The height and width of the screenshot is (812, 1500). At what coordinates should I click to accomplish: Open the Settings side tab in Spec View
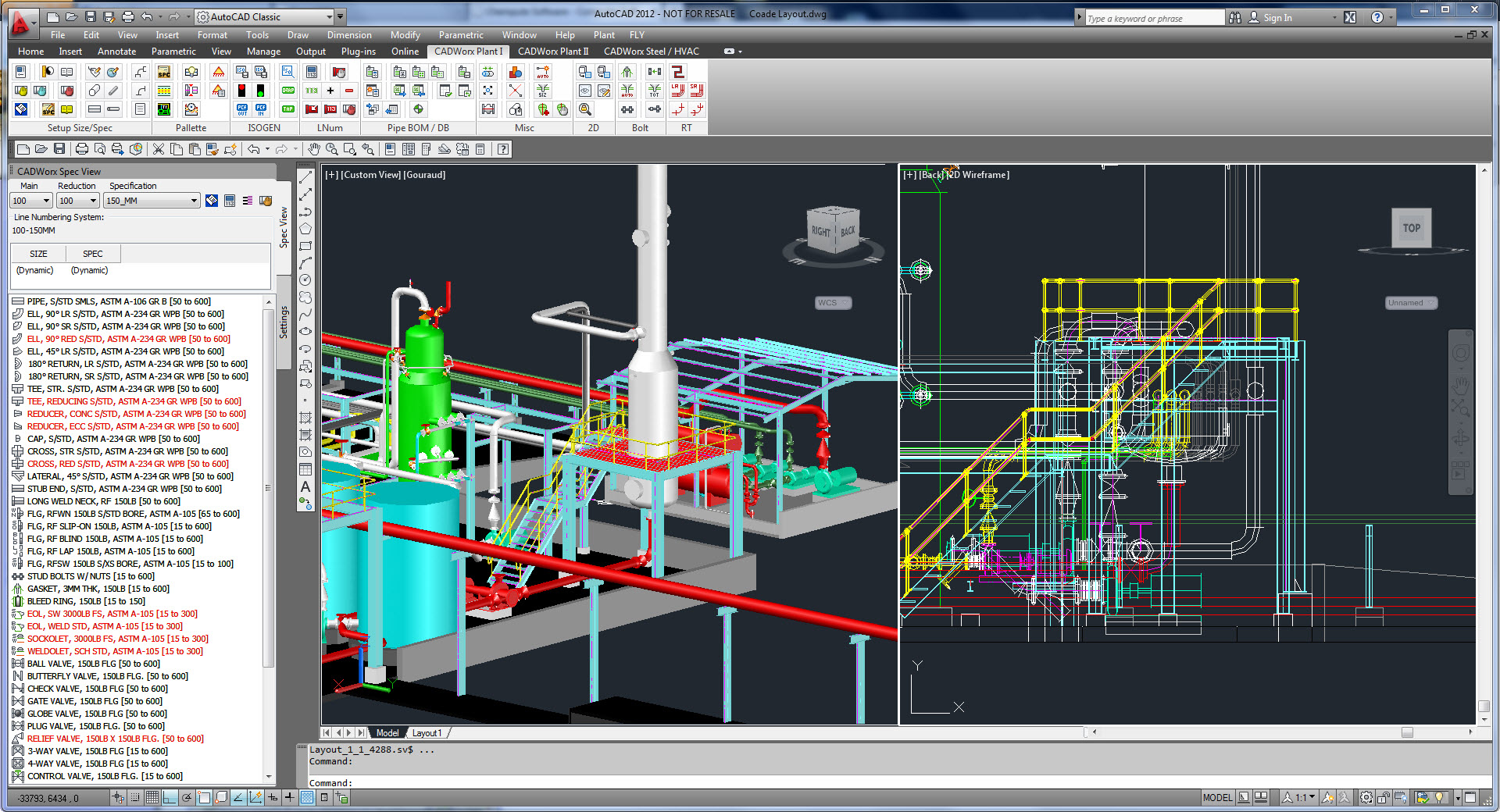click(x=284, y=322)
